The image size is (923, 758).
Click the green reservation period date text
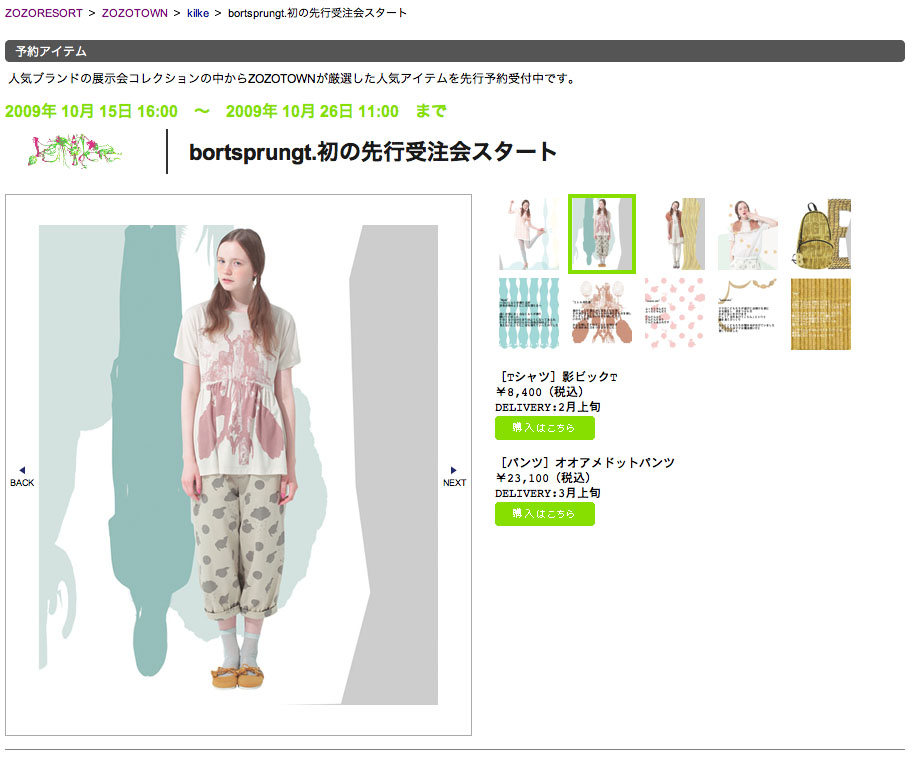[225, 111]
